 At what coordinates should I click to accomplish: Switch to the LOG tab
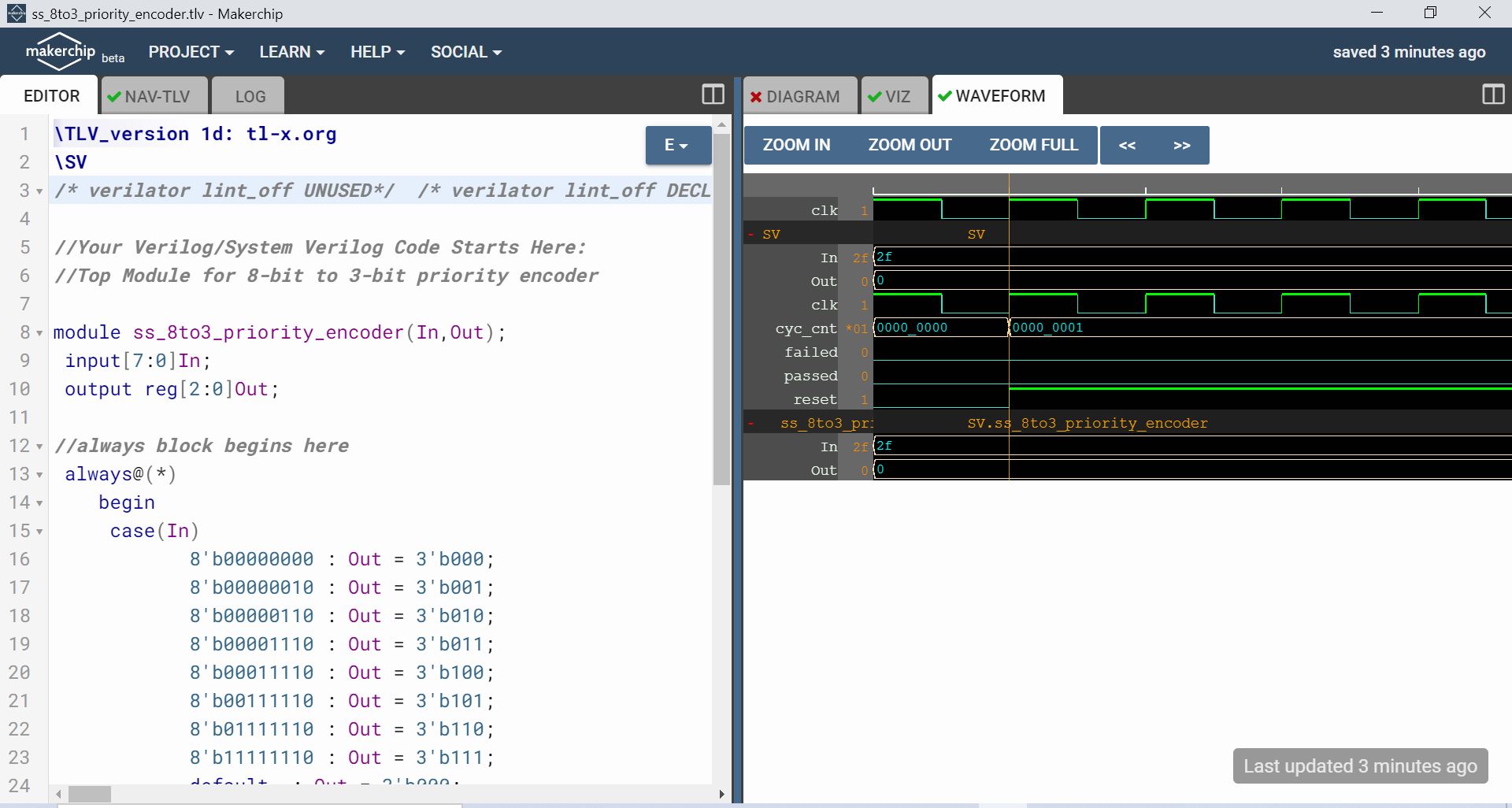248,96
